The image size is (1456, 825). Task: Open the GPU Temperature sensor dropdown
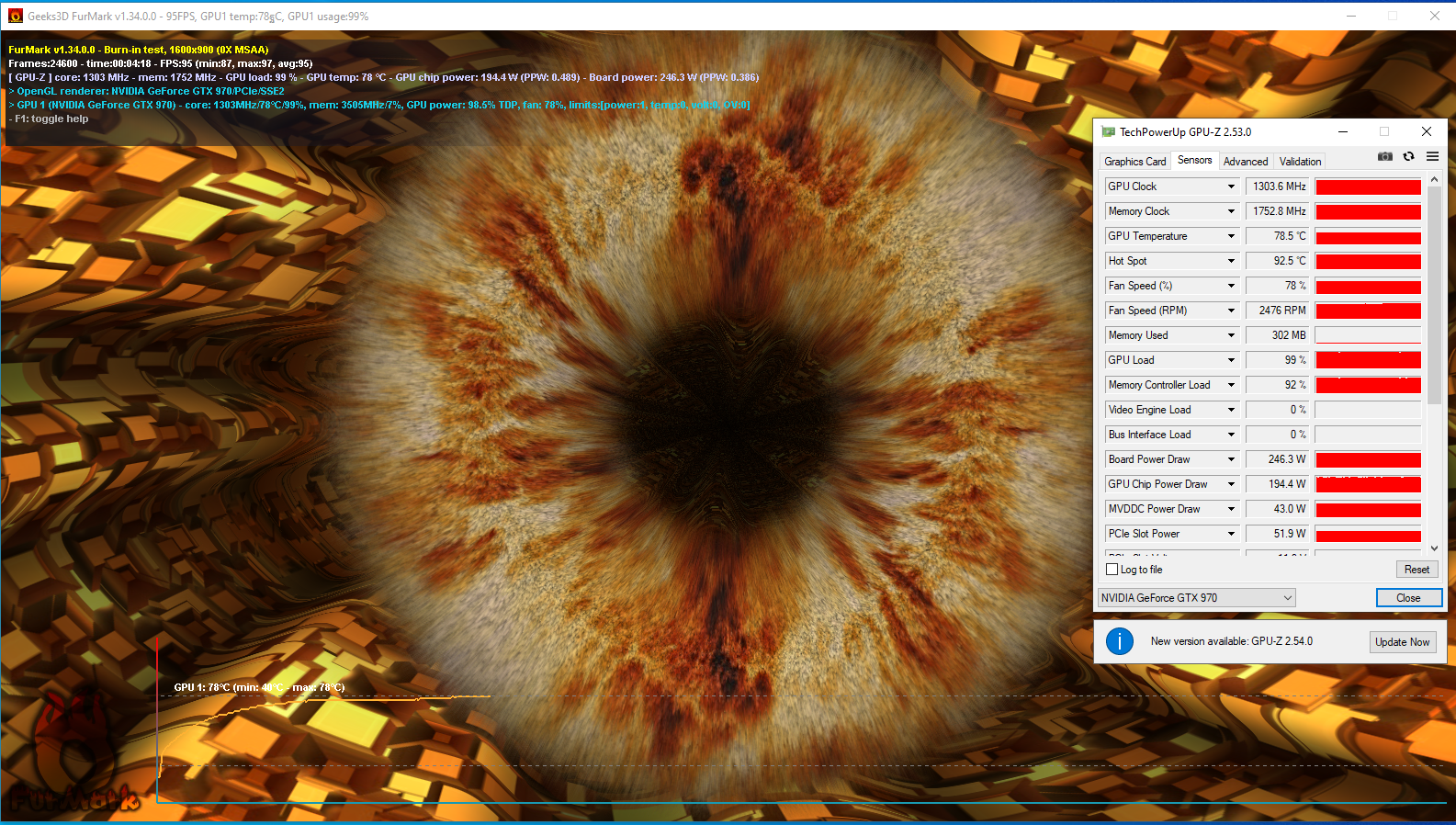click(x=1231, y=236)
